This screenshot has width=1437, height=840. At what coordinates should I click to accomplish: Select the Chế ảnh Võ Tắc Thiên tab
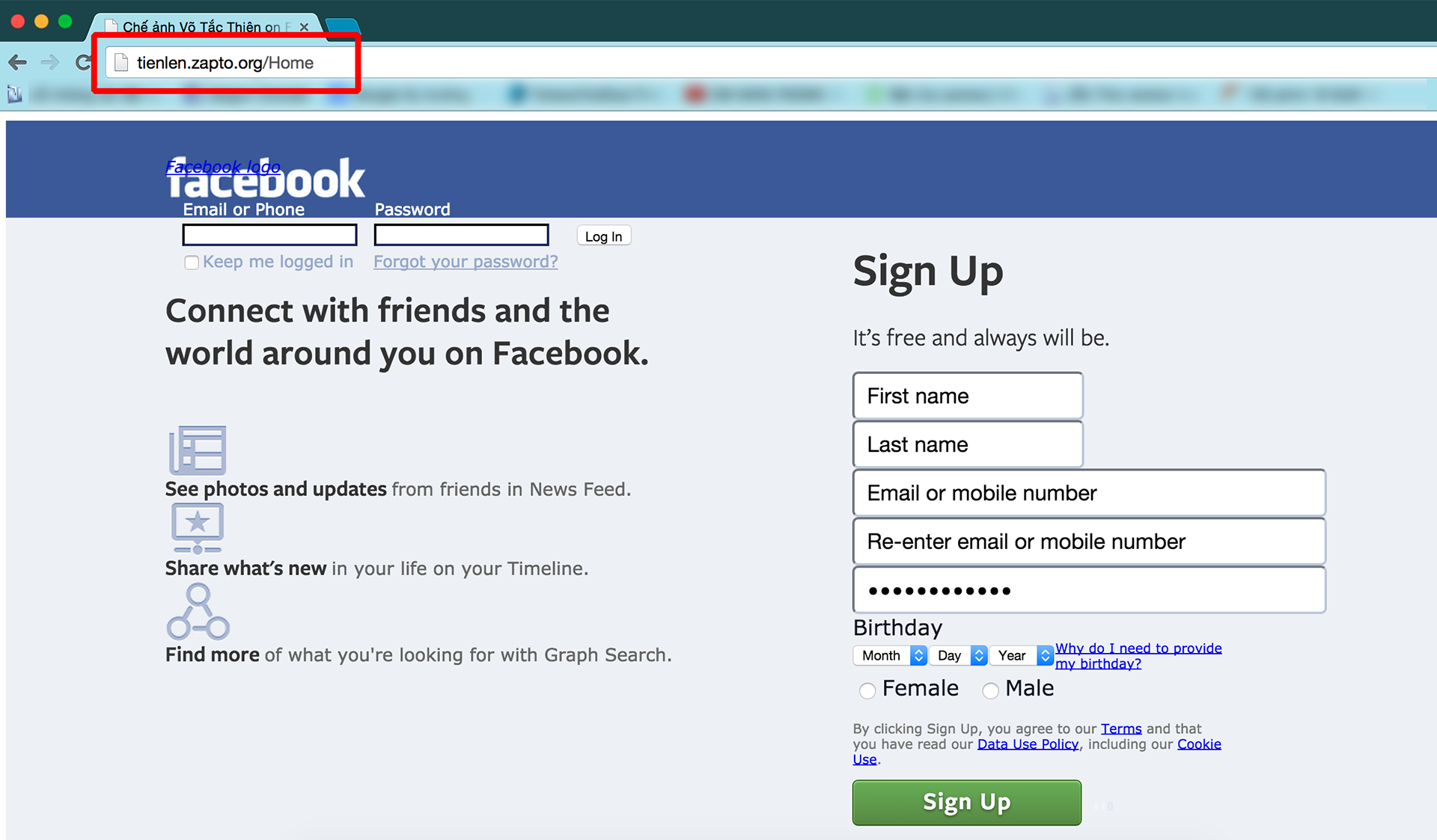202,27
